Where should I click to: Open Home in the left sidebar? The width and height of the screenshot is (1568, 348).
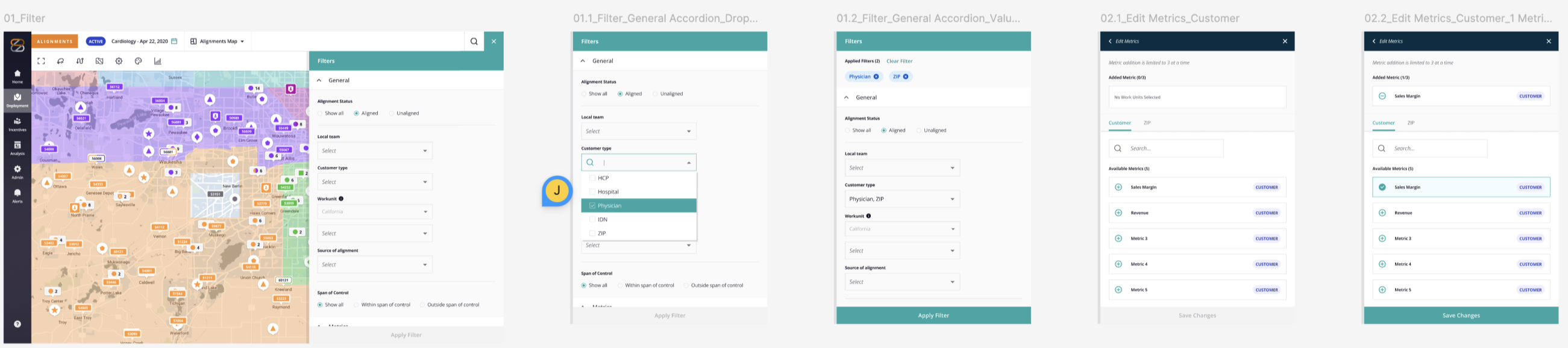click(x=17, y=76)
